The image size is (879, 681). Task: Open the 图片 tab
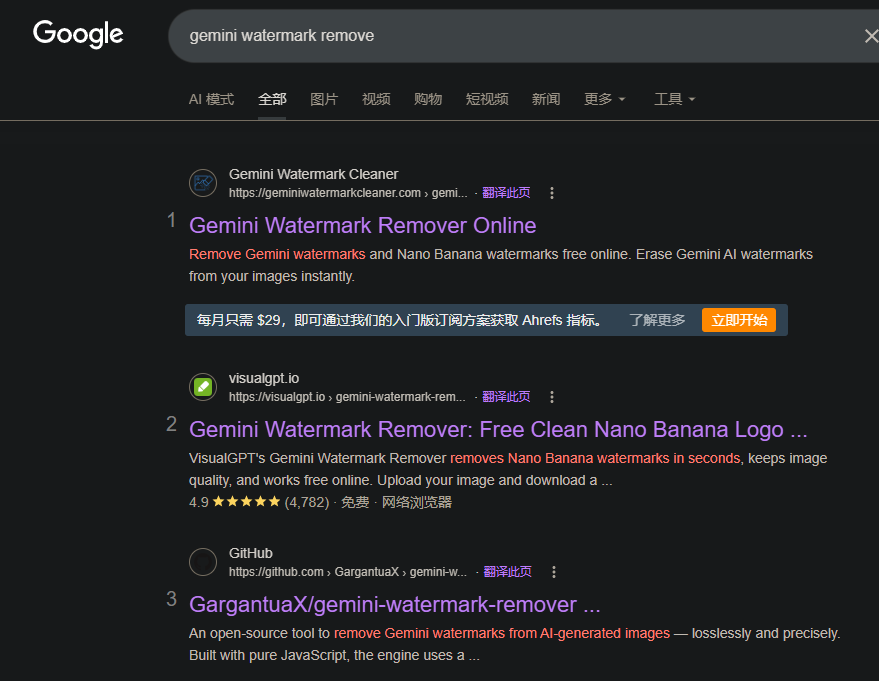click(x=324, y=99)
